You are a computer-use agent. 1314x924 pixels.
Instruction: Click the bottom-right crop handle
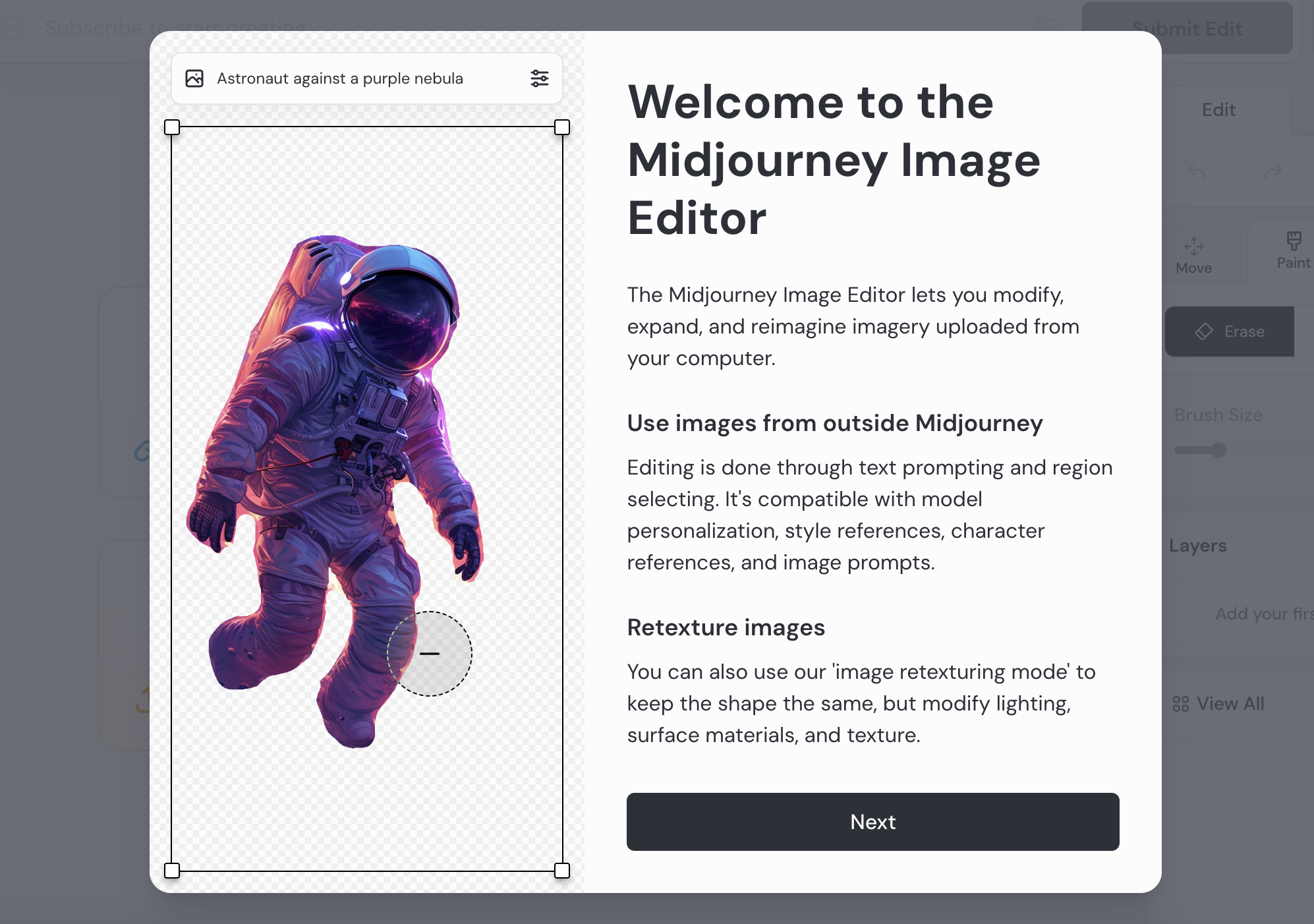click(562, 871)
